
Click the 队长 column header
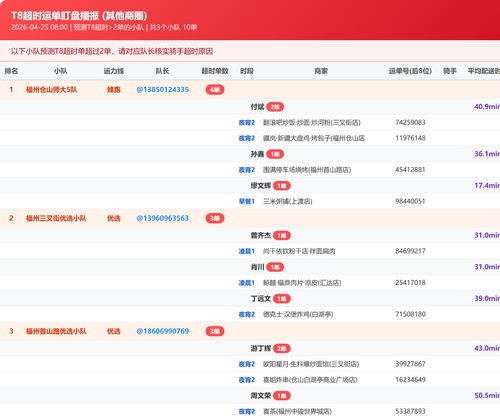coord(163,71)
